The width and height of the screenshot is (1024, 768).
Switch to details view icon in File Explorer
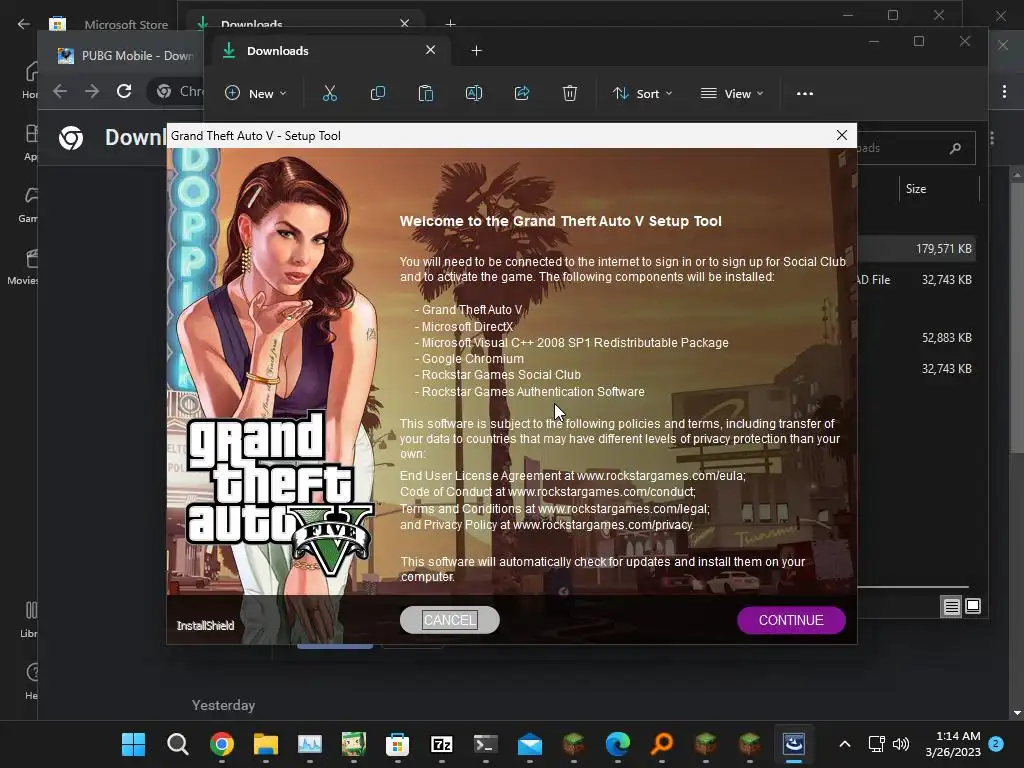tap(952, 607)
